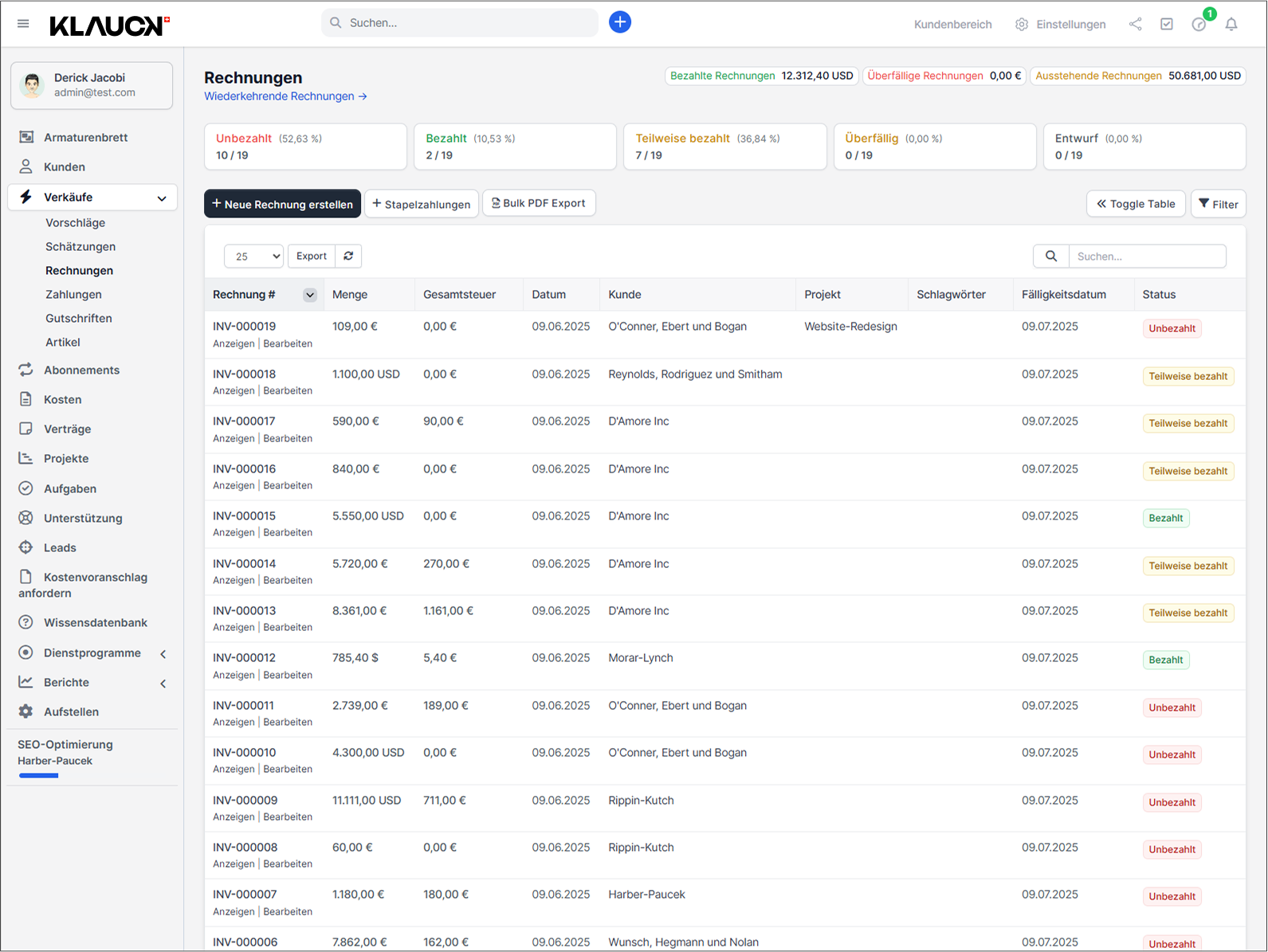
Task: Open Gutschriften in the sidebar
Action: 78,319
